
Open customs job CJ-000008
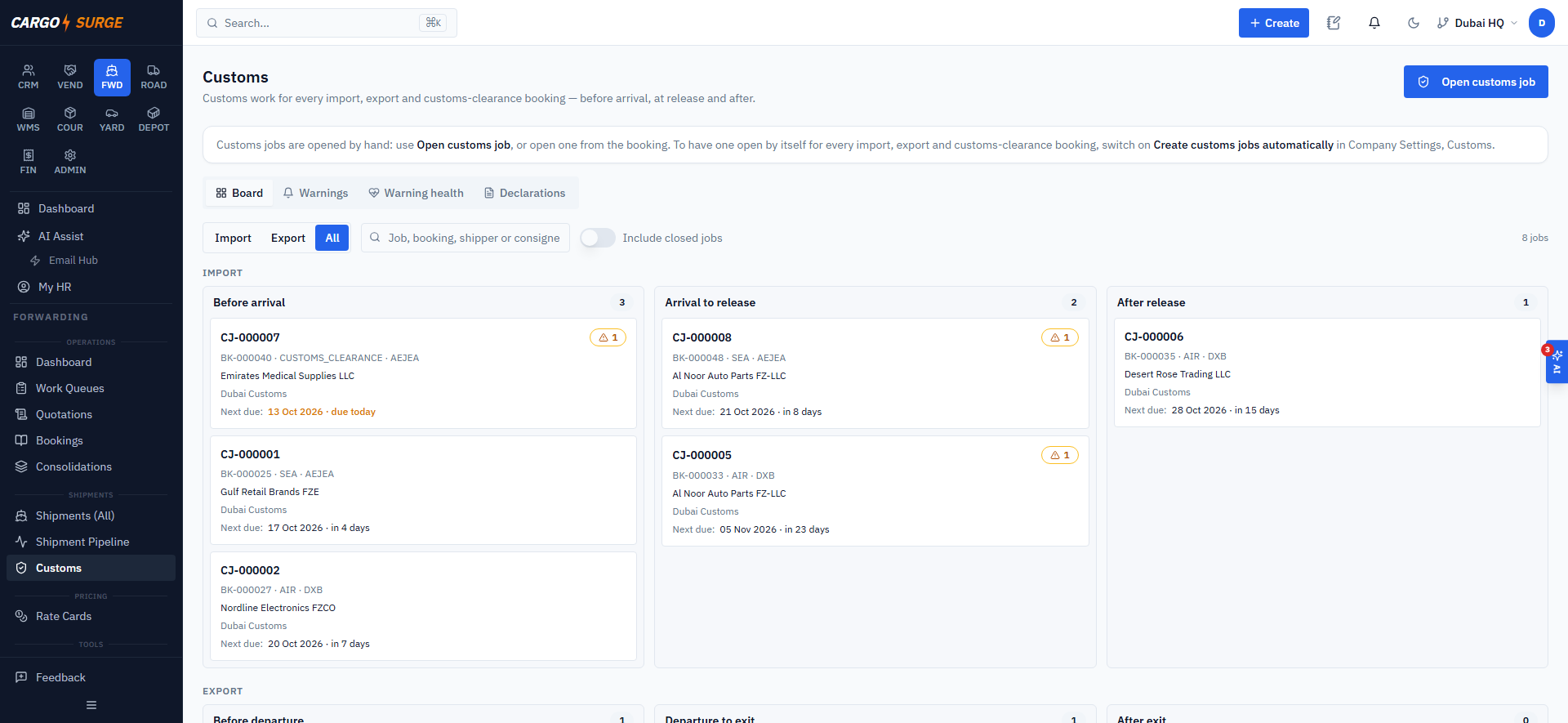coord(875,373)
